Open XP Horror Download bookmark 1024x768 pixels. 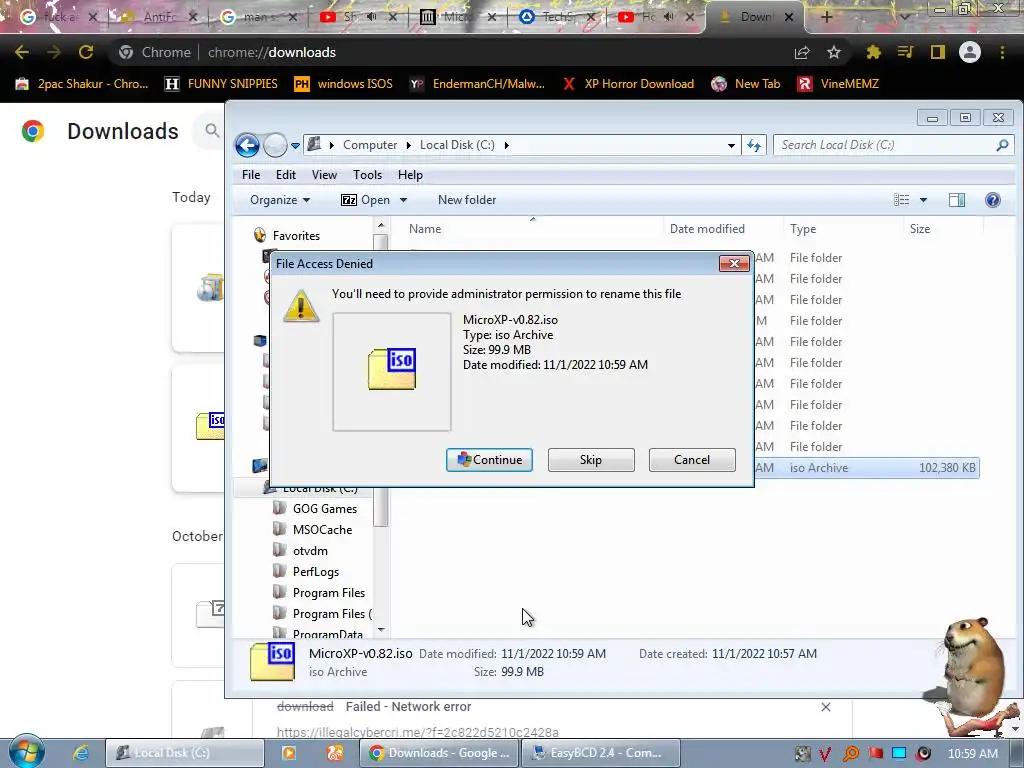click(x=628, y=84)
